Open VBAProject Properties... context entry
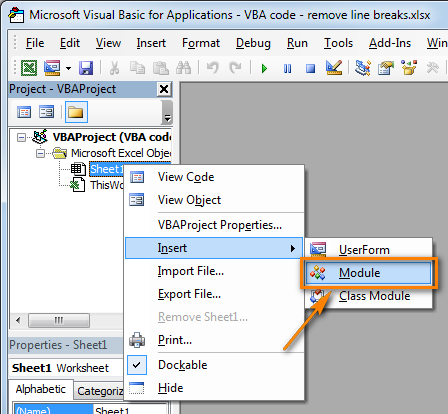 [x=214, y=225]
